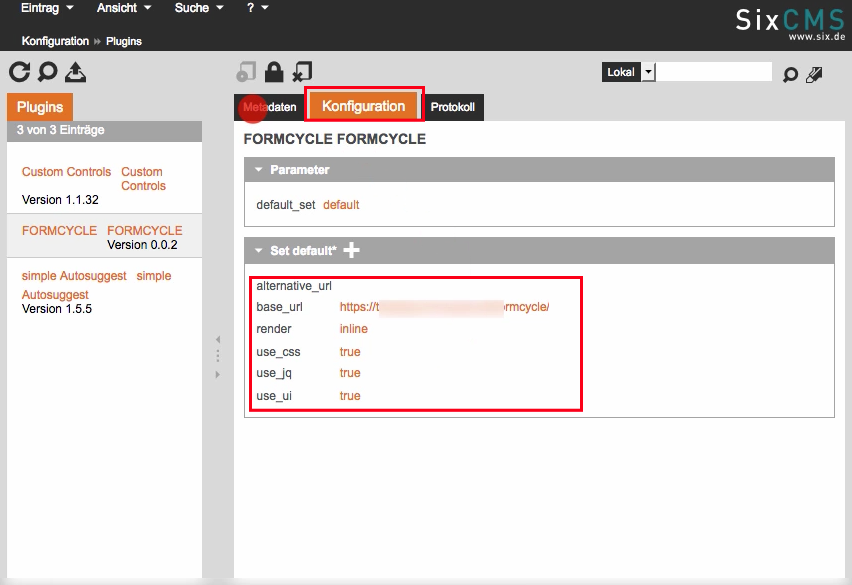Click the reload icon above Plugins
852x585 pixels.
tap(19, 72)
